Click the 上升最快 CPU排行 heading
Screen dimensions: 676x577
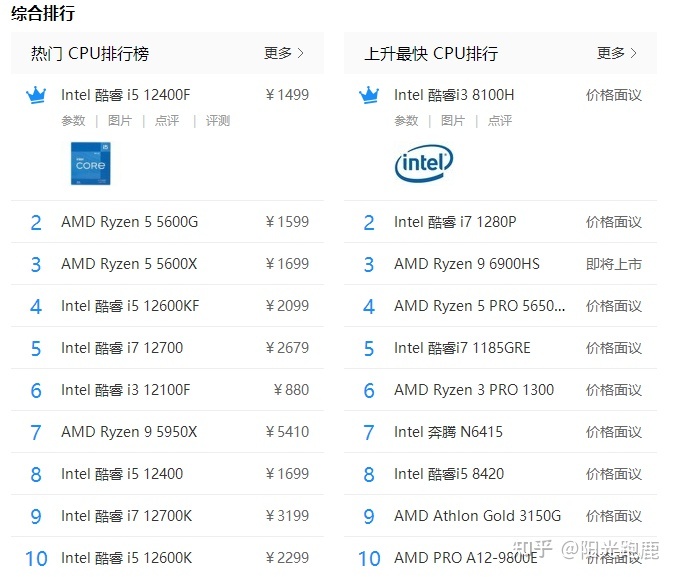(x=431, y=53)
